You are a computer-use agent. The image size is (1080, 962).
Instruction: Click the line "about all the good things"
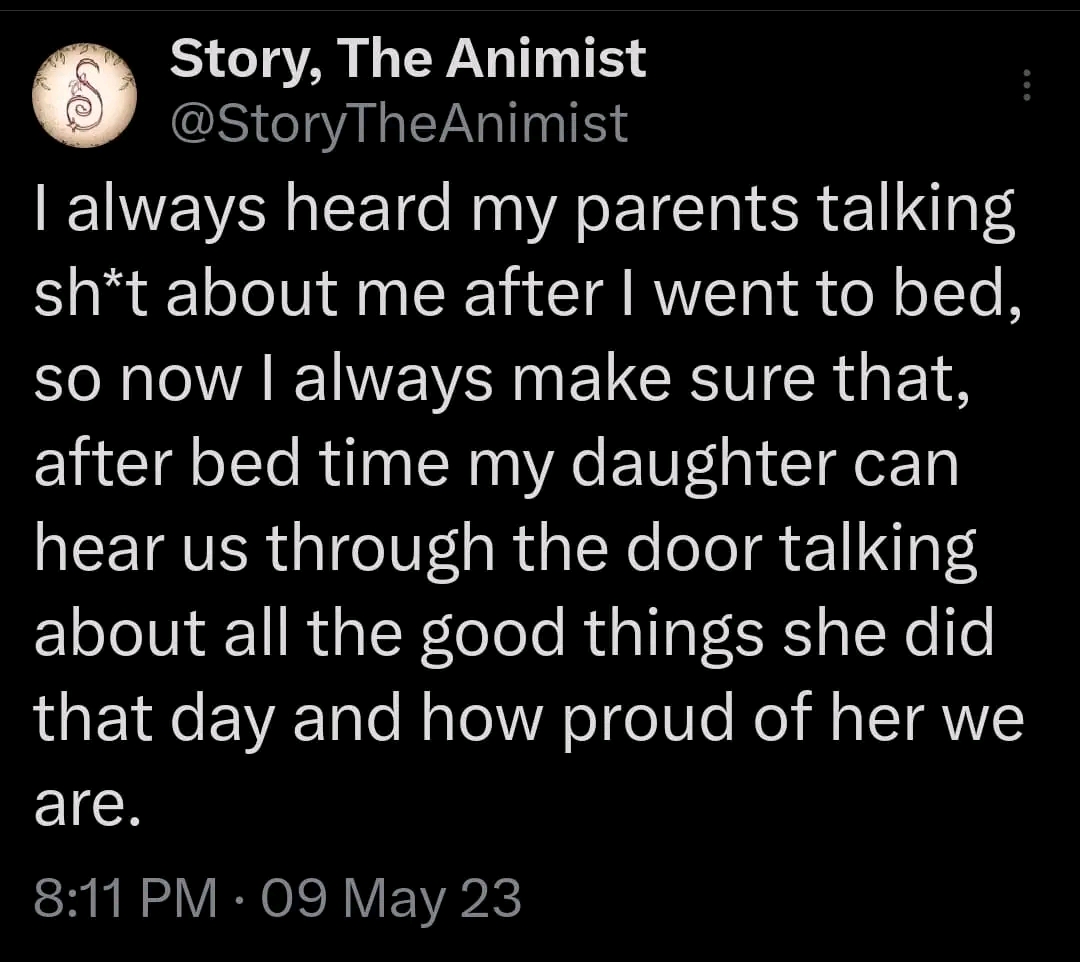514,635
